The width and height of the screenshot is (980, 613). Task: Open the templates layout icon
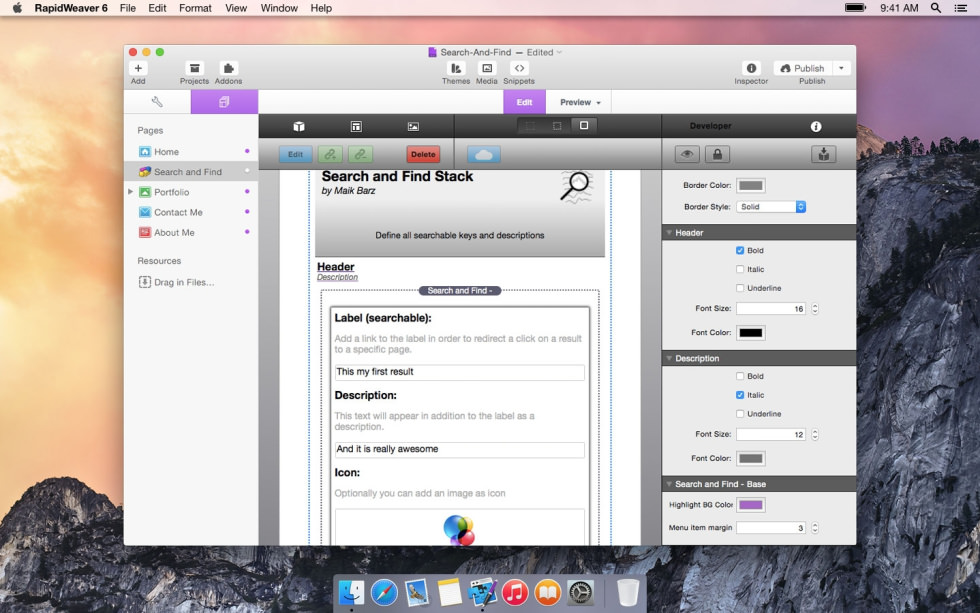(x=356, y=126)
